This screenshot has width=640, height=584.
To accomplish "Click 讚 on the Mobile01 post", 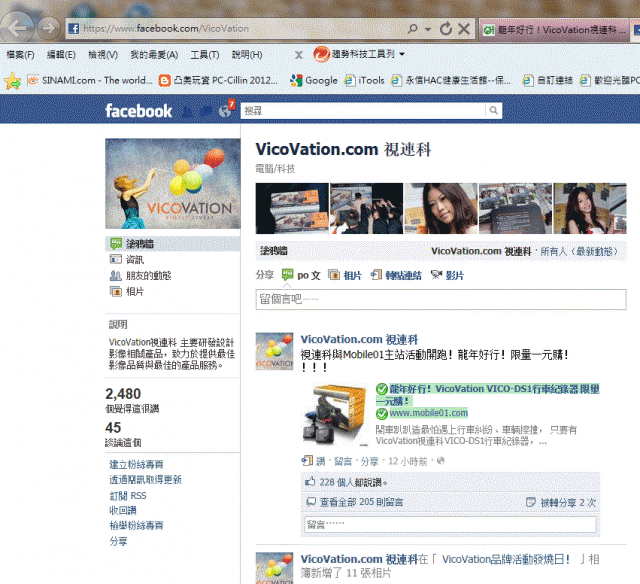I will (320, 461).
